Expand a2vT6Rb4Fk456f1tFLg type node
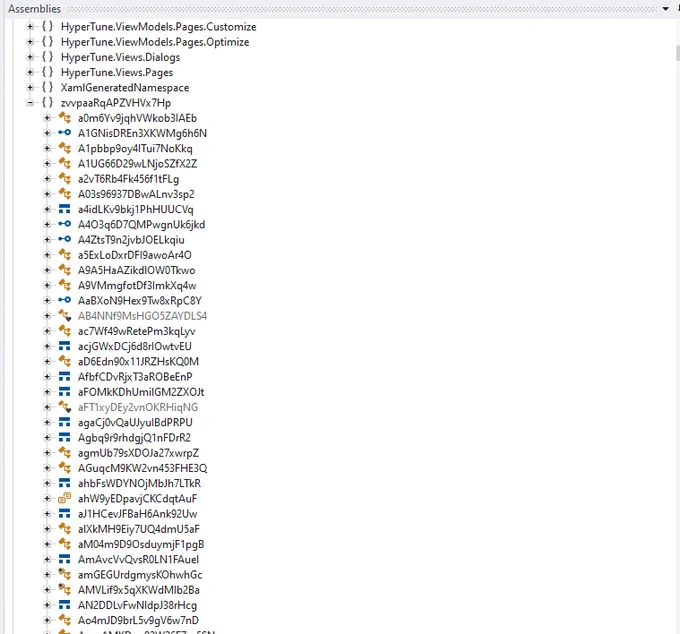The image size is (680, 634). (x=47, y=179)
